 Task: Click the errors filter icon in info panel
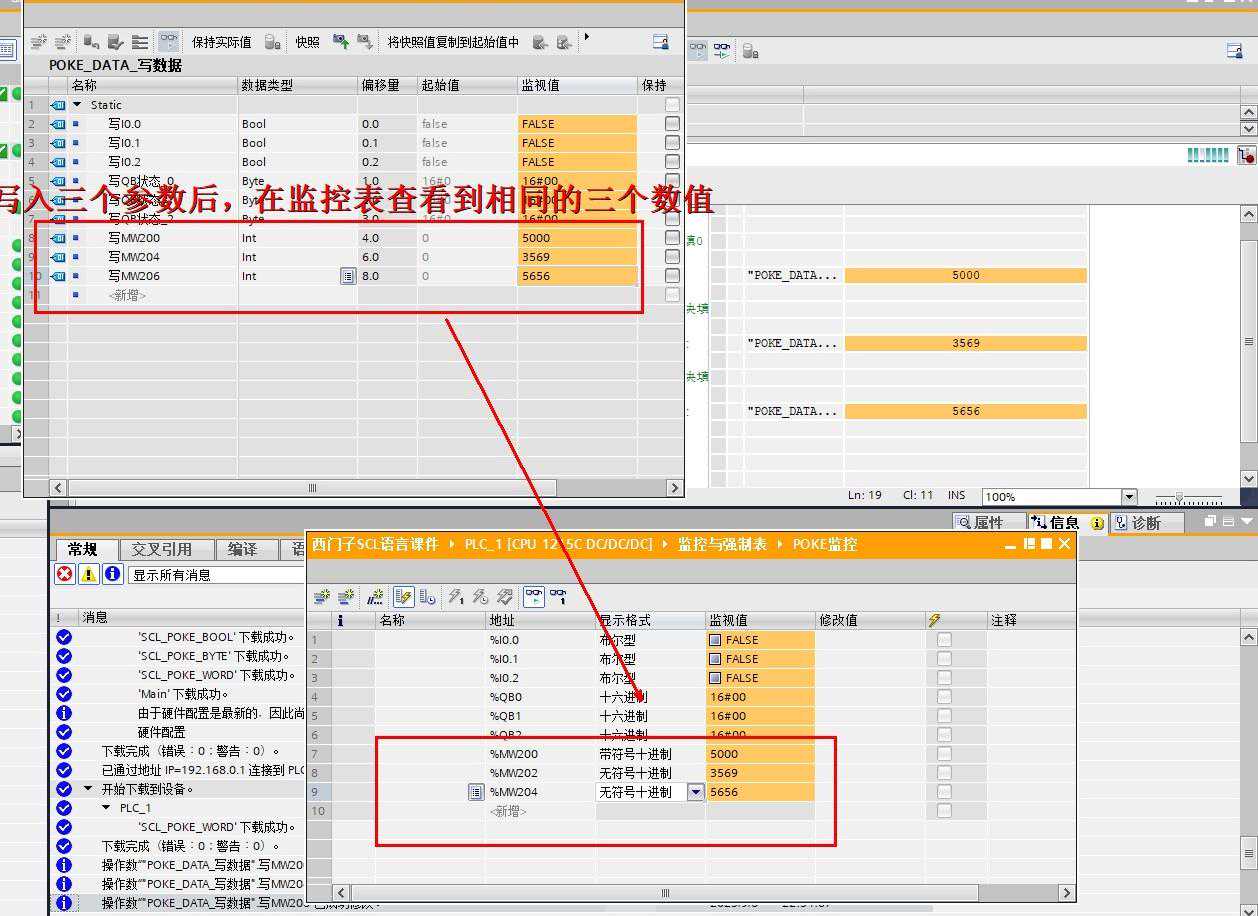(65, 574)
